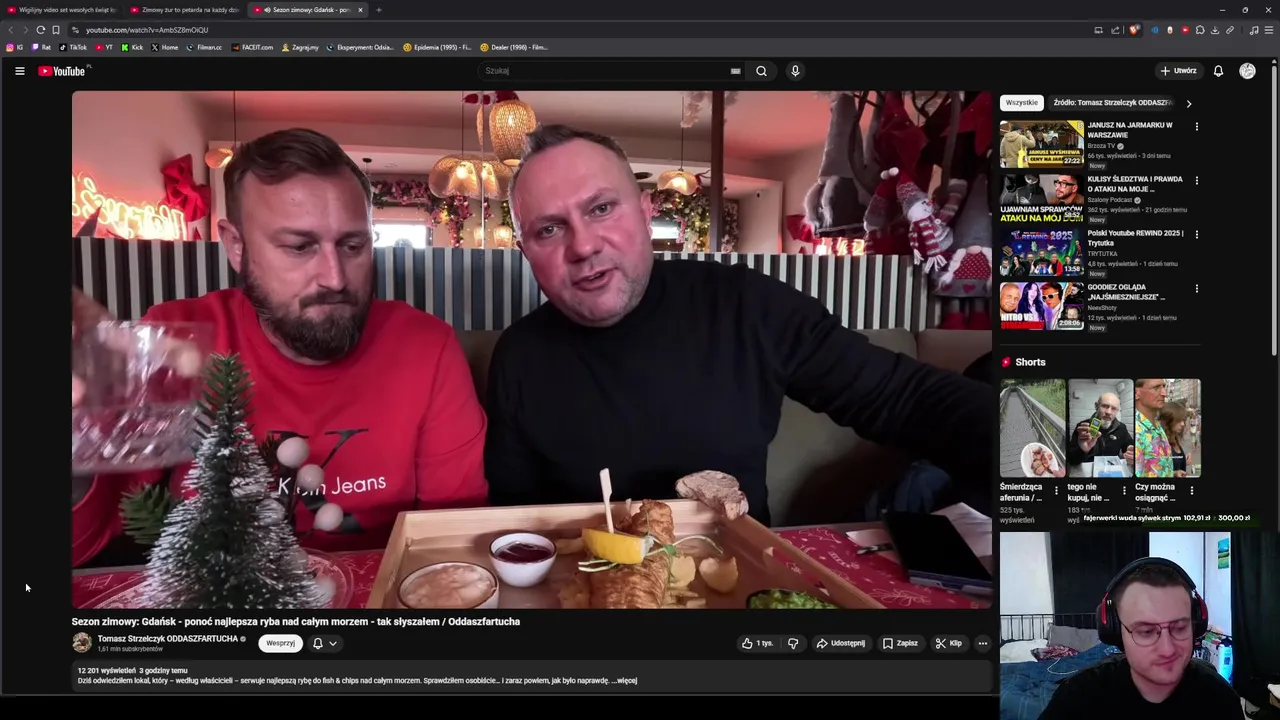The width and height of the screenshot is (1280, 720).
Task: Open the Śmierdząca aferunia short
Action: pyautogui.click(x=1032, y=428)
